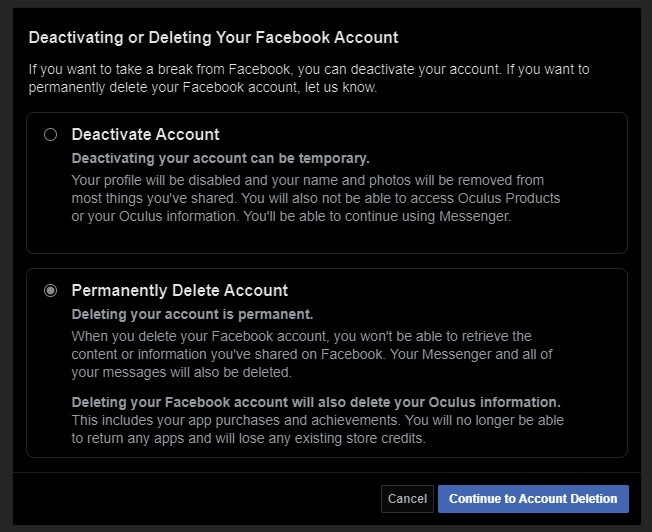Click the 'Permanently Delete Account' option heading

(180, 290)
